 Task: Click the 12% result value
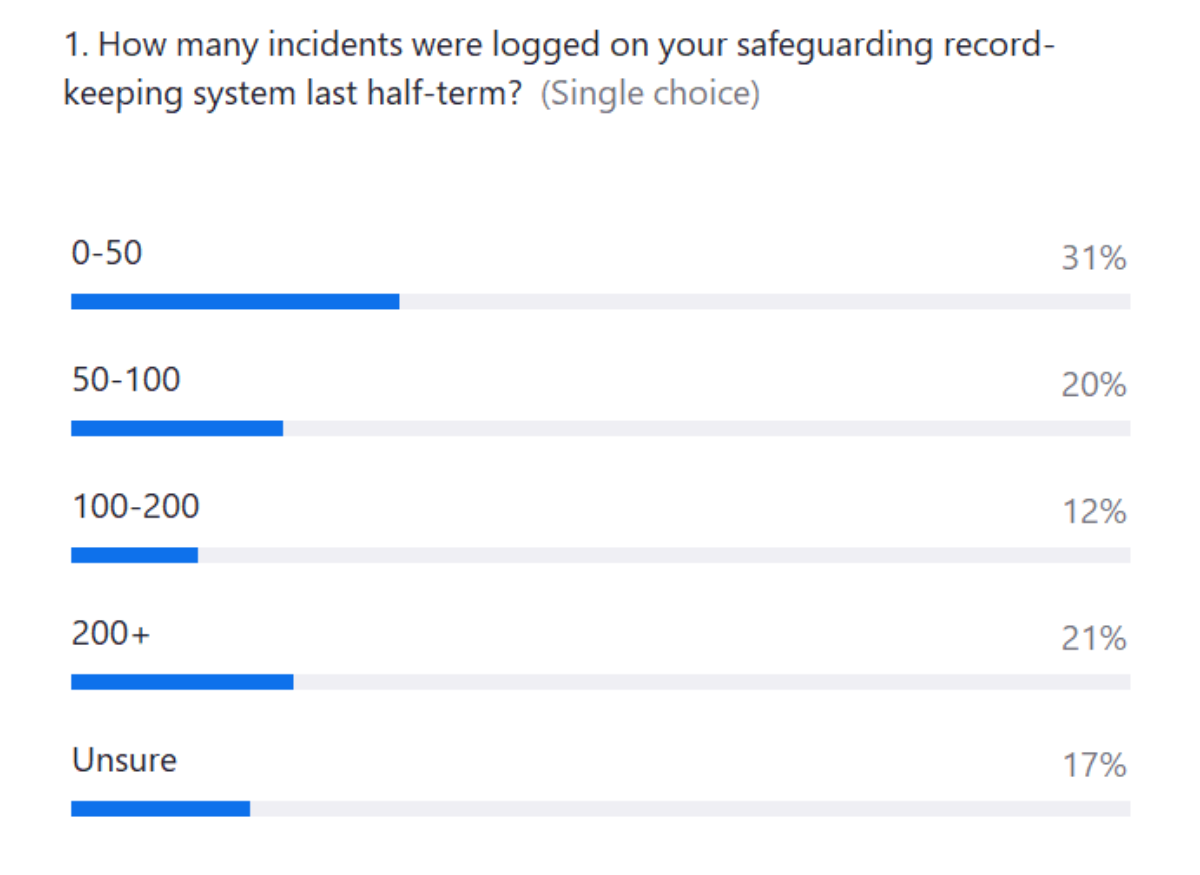coord(1094,512)
